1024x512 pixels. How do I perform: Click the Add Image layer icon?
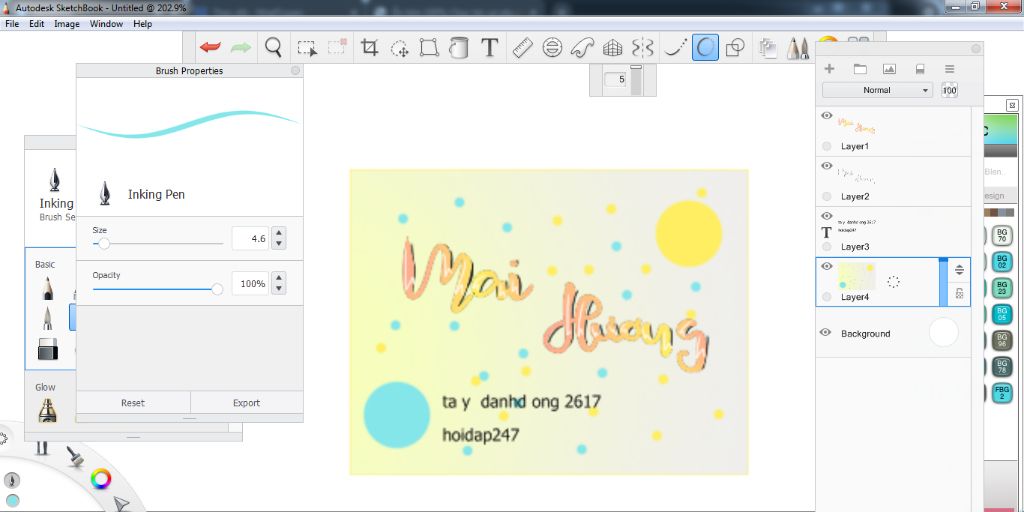[889, 69]
